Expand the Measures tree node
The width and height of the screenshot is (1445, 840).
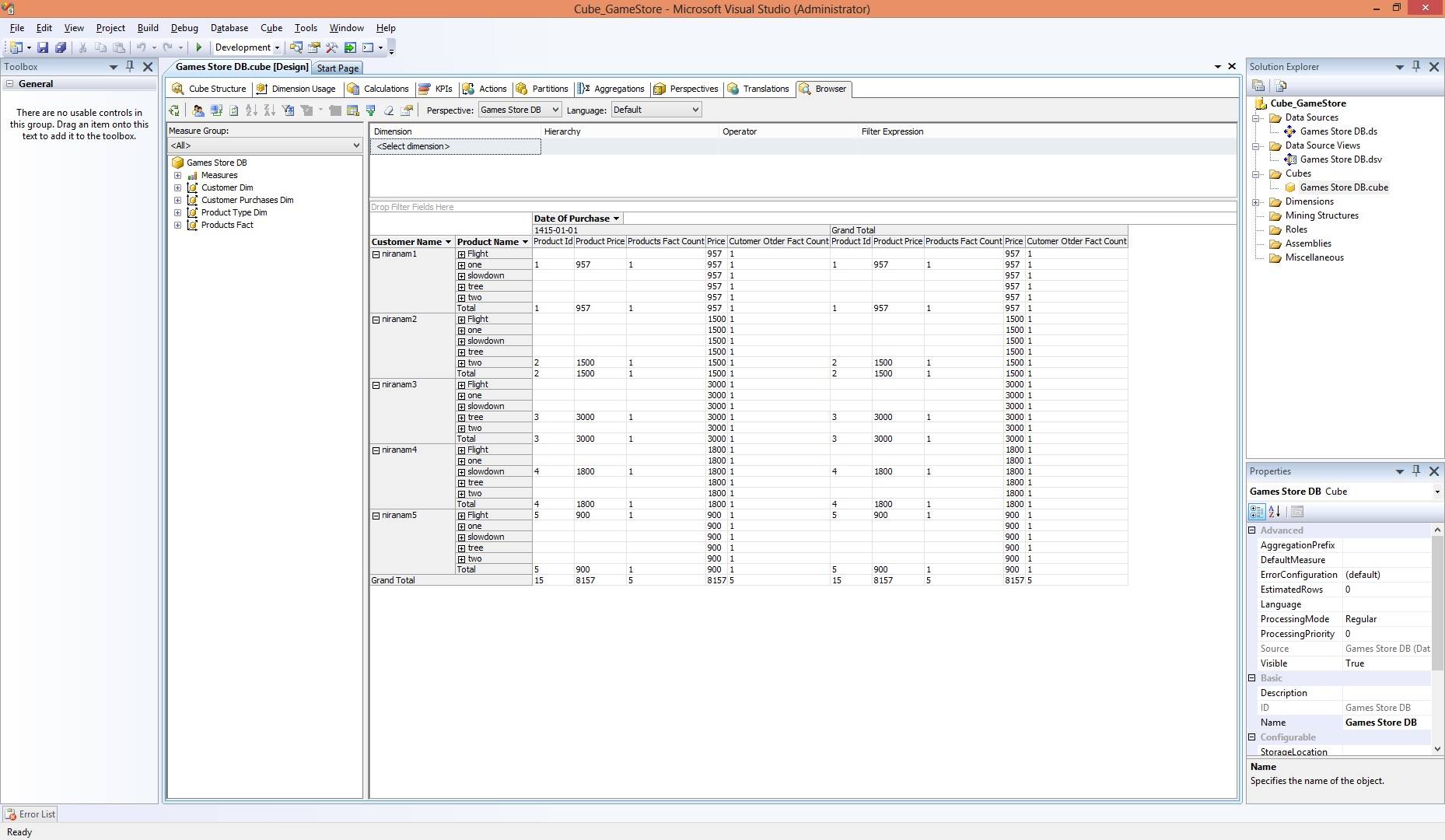click(x=178, y=176)
